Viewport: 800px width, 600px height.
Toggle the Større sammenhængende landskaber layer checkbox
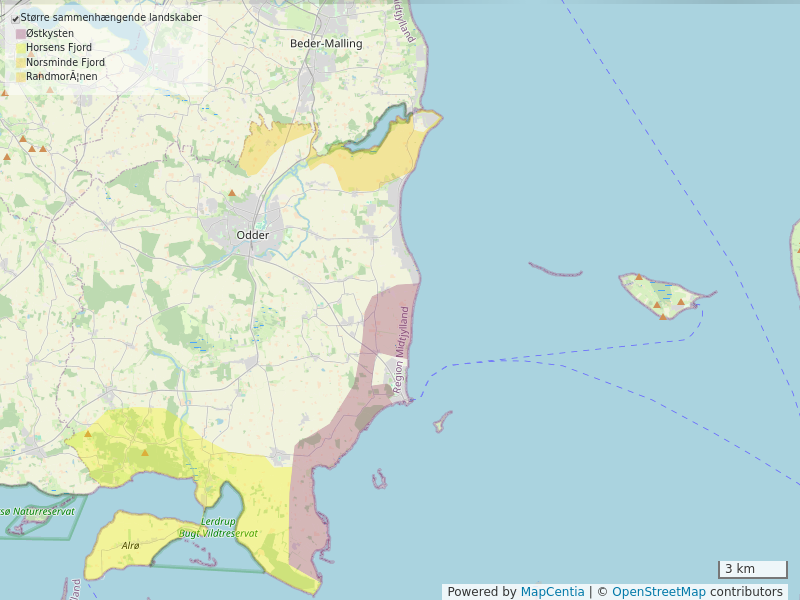[15, 18]
